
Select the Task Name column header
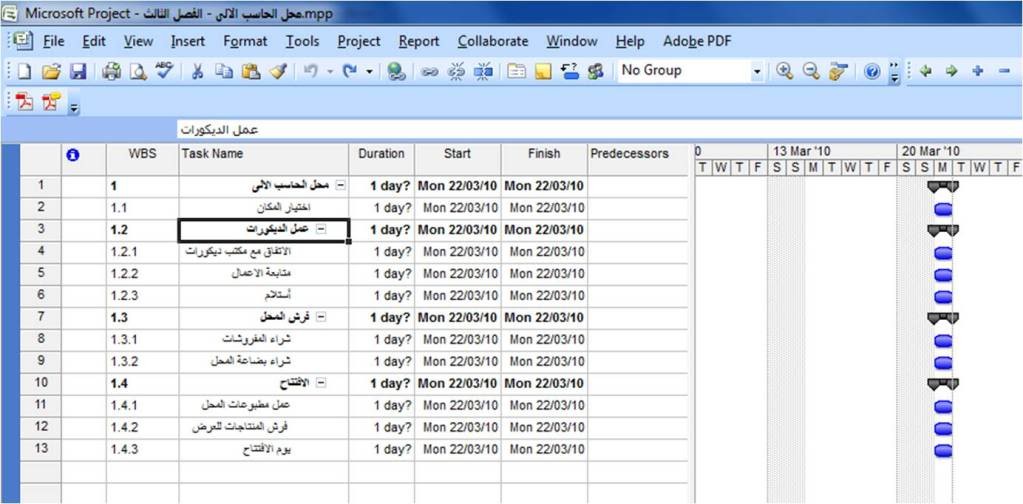264,159
